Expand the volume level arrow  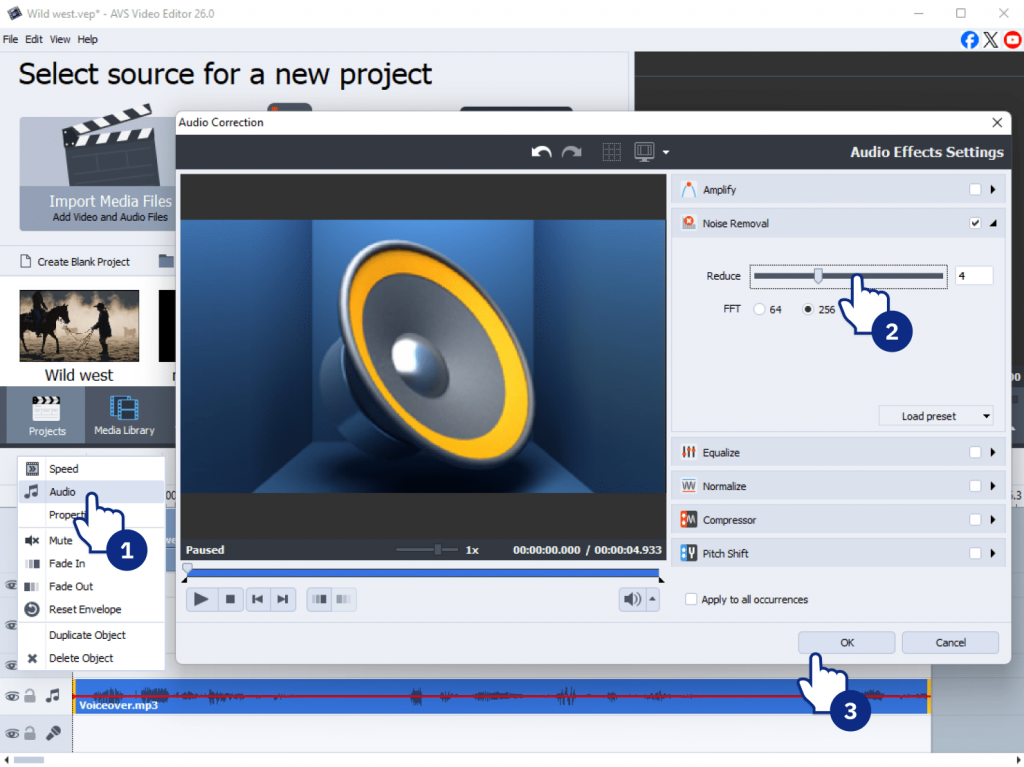tap(652, 599)
